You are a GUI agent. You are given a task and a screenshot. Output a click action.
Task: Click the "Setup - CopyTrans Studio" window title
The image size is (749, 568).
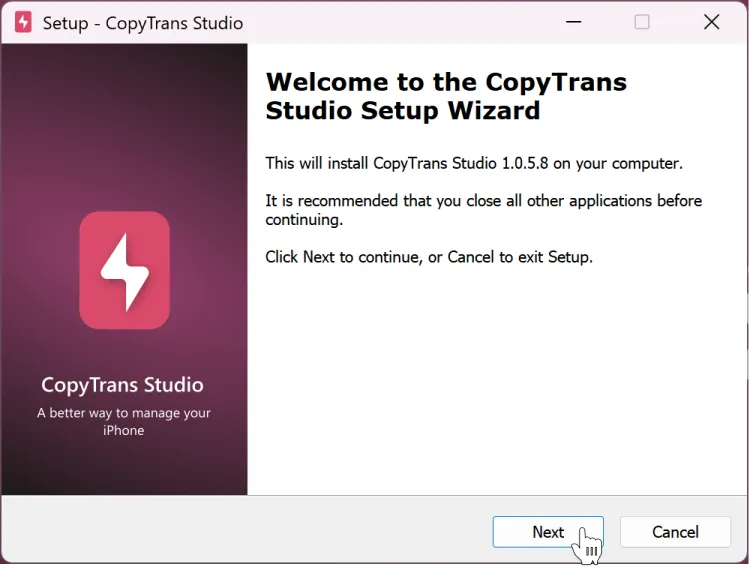[143, 23]
